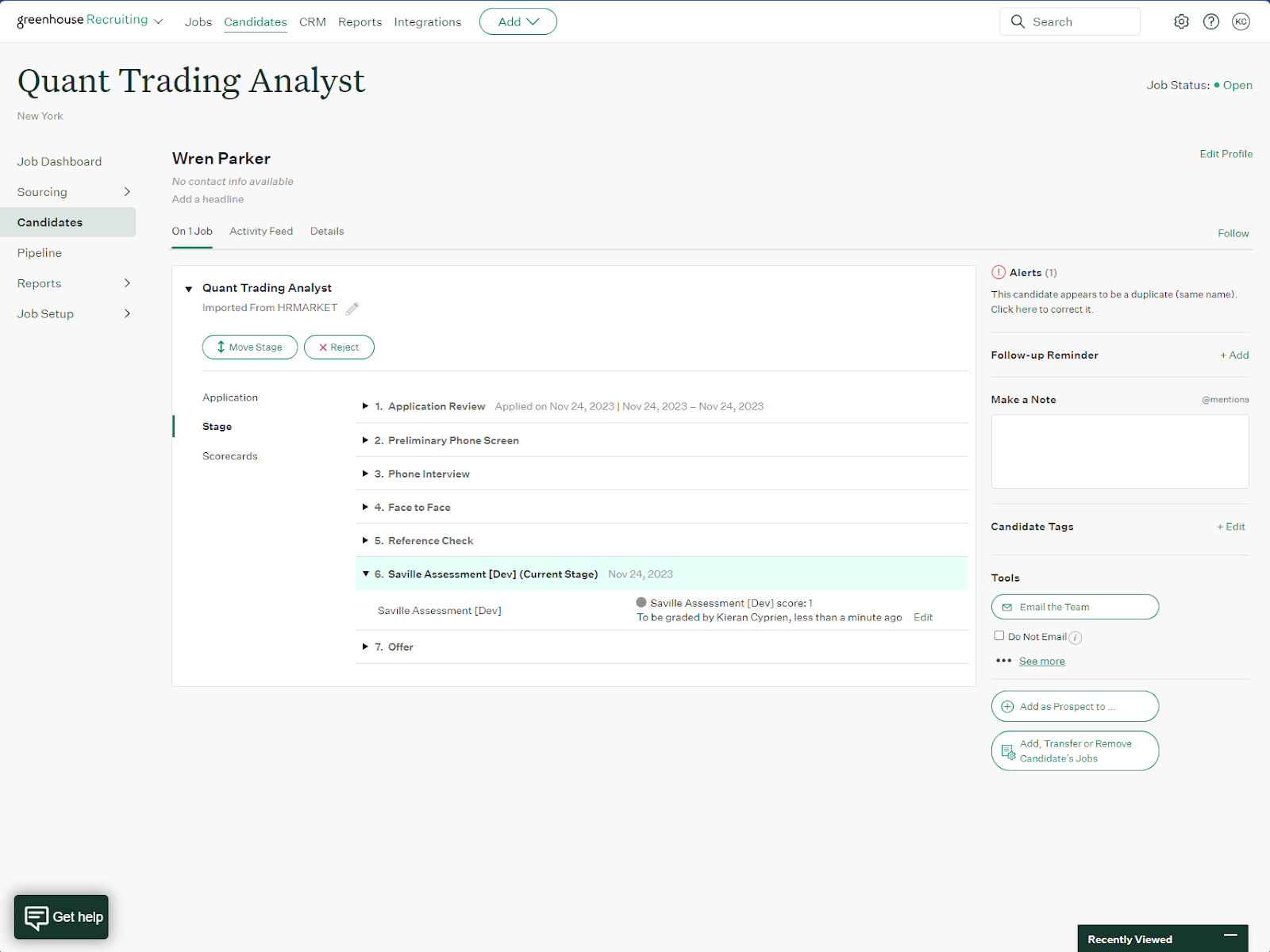The height and width of the screenshot is (952, 1270).
Task: Click 'here' link to correct duplicate
Action: coord(1026,309)
